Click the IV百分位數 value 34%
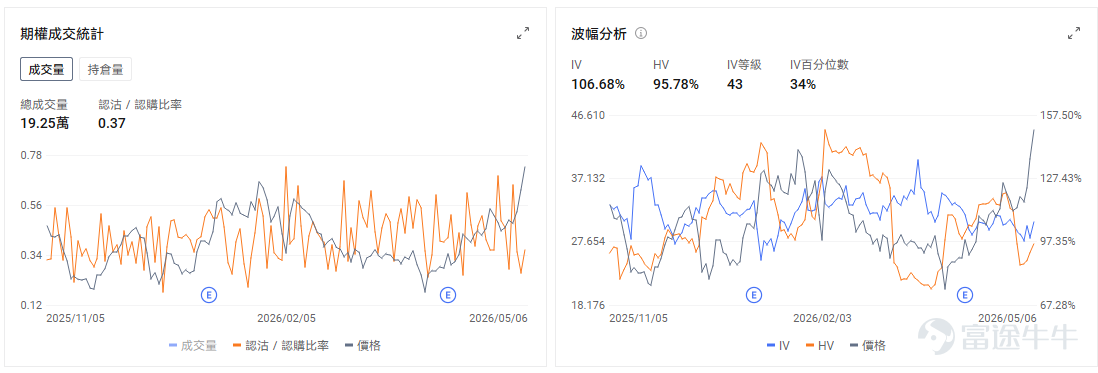 802,84
